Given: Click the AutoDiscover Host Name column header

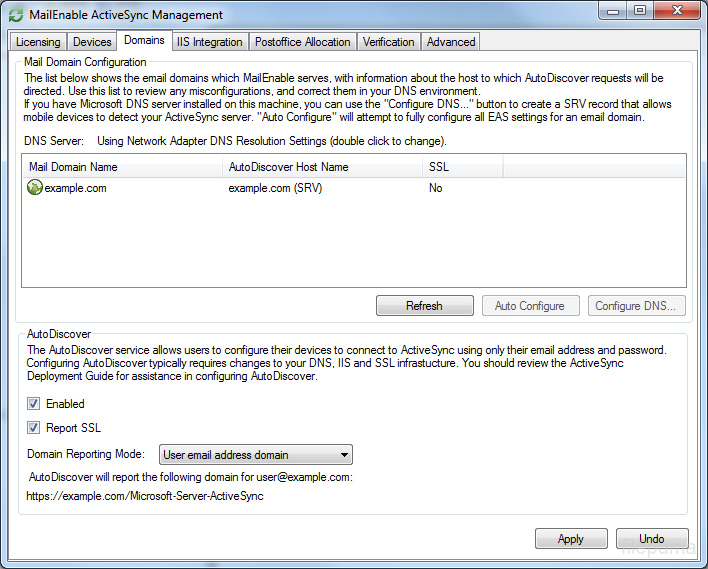Looking at the screenshot, I should click(x=321, y=167).
